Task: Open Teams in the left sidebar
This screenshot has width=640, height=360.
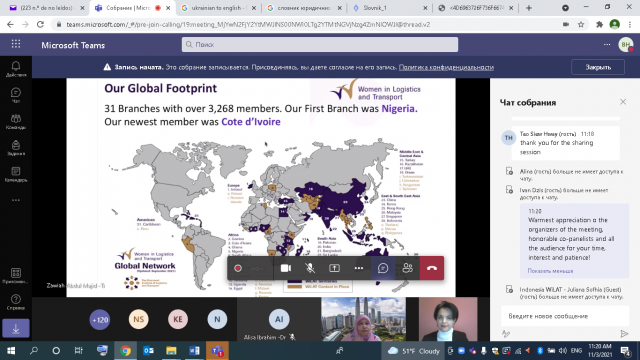Action: (16, 122)
